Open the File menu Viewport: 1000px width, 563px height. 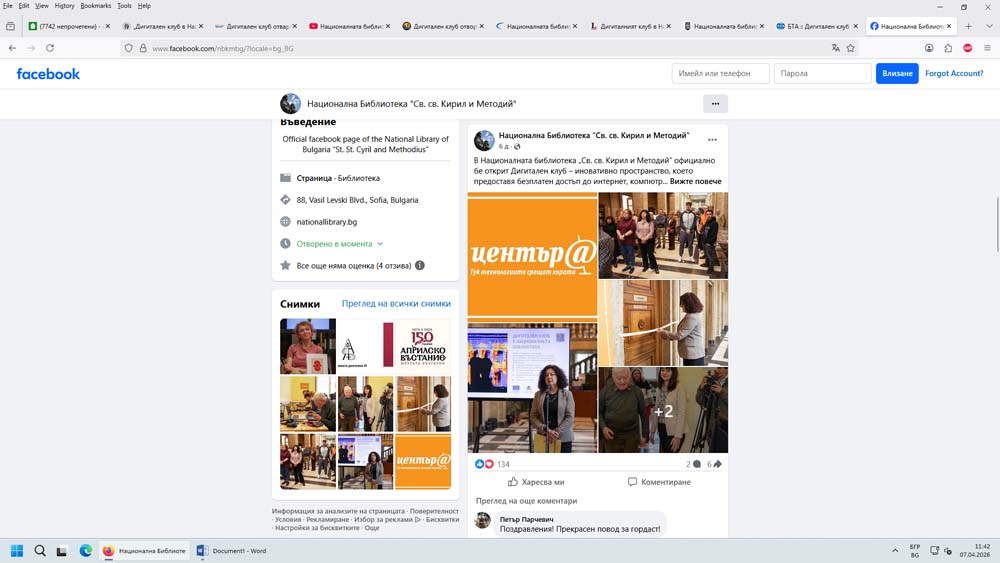click(x=8, y=6)
